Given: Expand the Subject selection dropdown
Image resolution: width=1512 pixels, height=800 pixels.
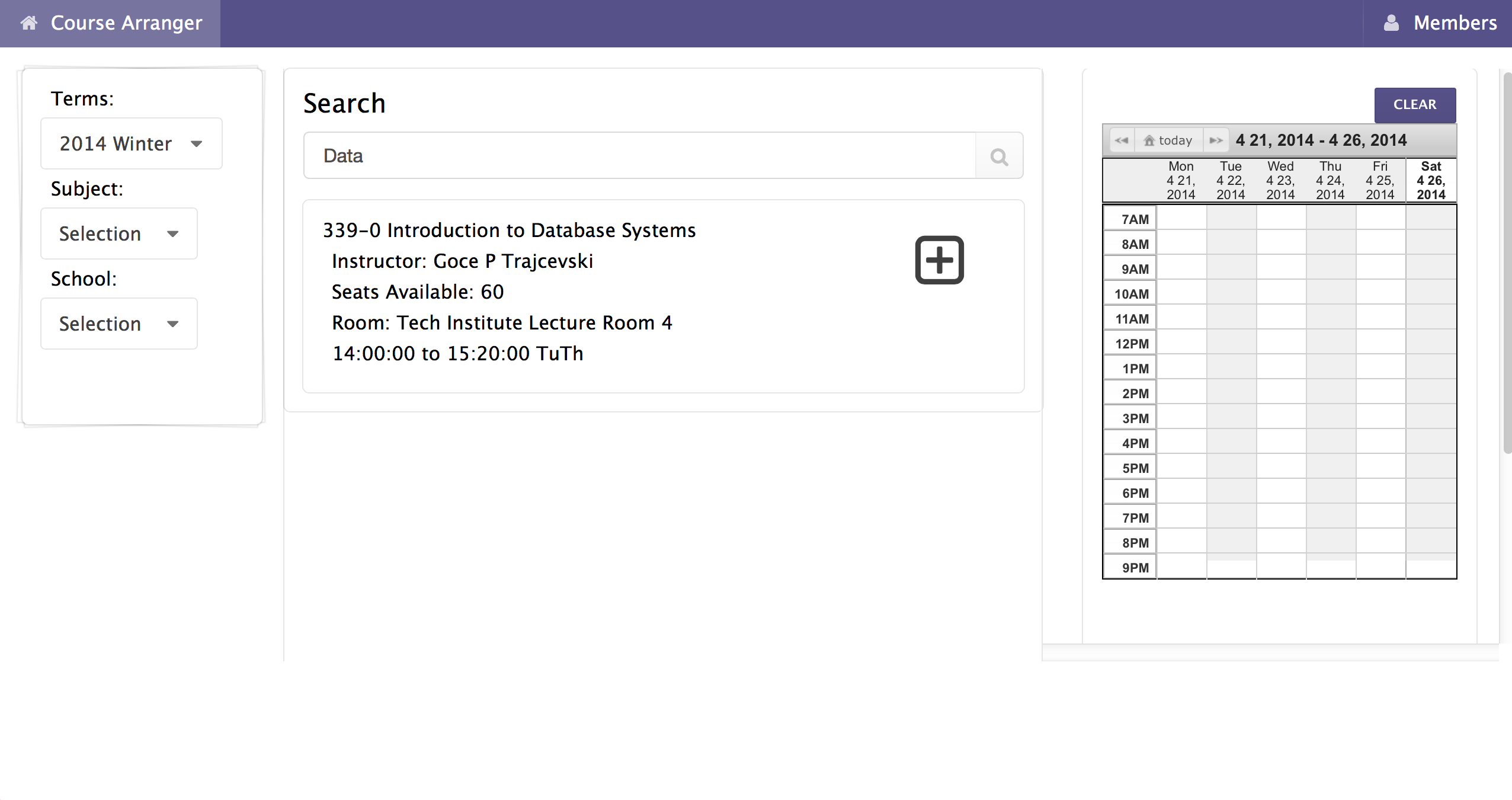Looking at the screenshot, I should [x=118, y=233].
